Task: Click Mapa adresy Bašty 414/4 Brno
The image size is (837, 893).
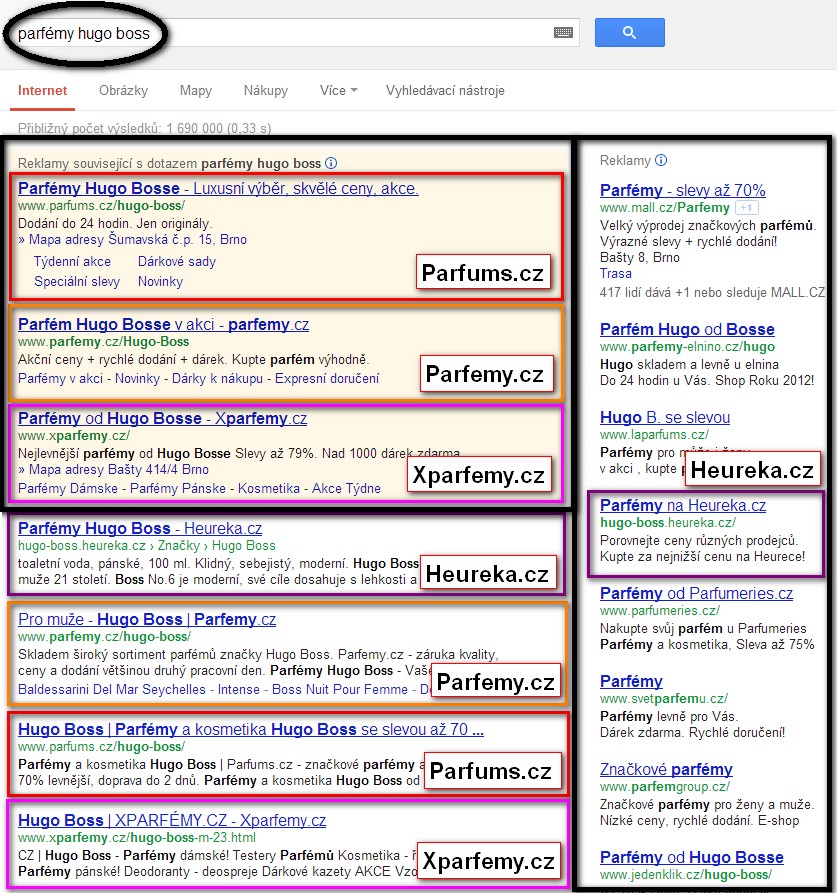Action: click(119, 469)
